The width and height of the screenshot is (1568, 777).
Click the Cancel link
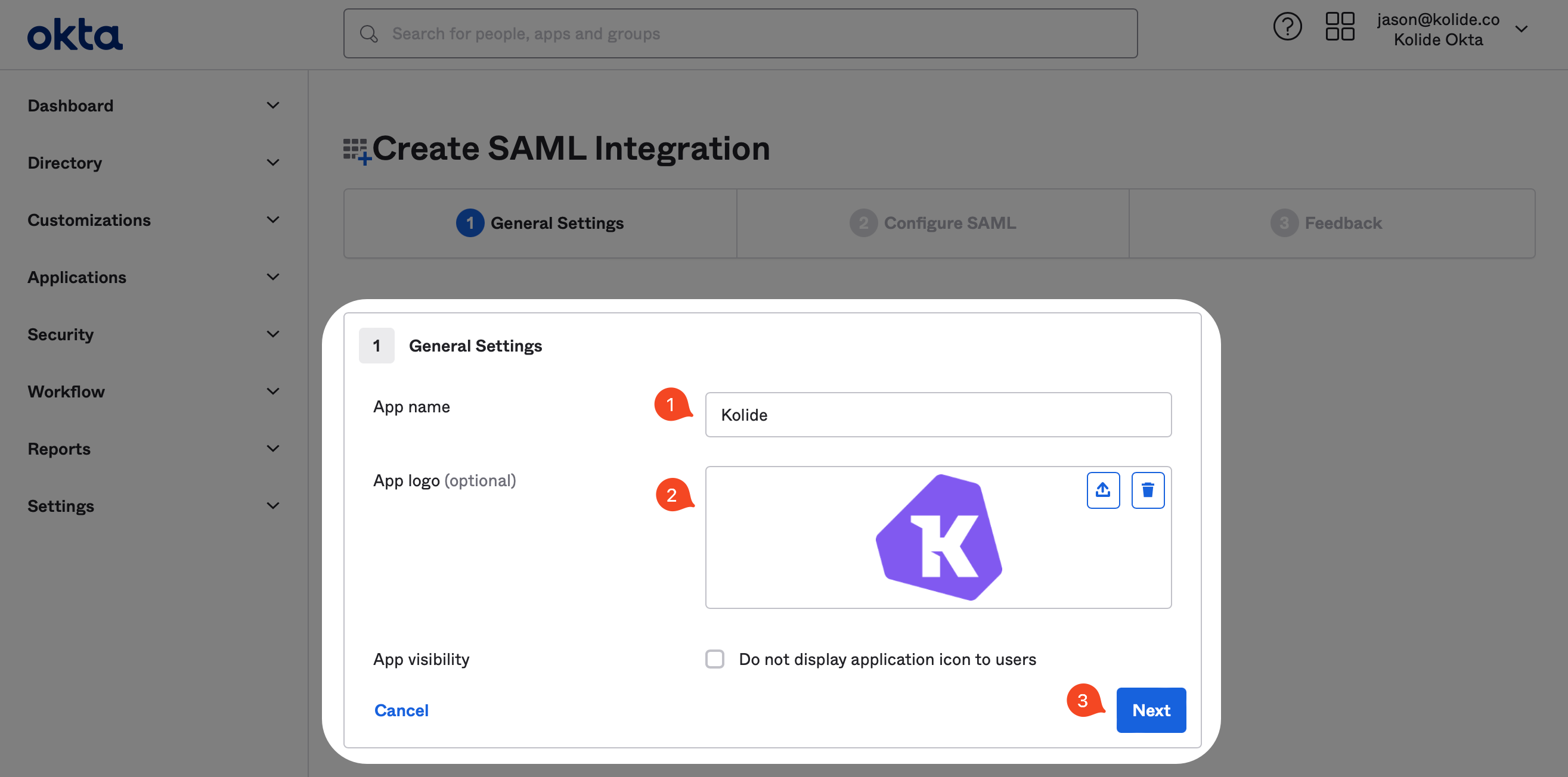[x=401, y=710]
